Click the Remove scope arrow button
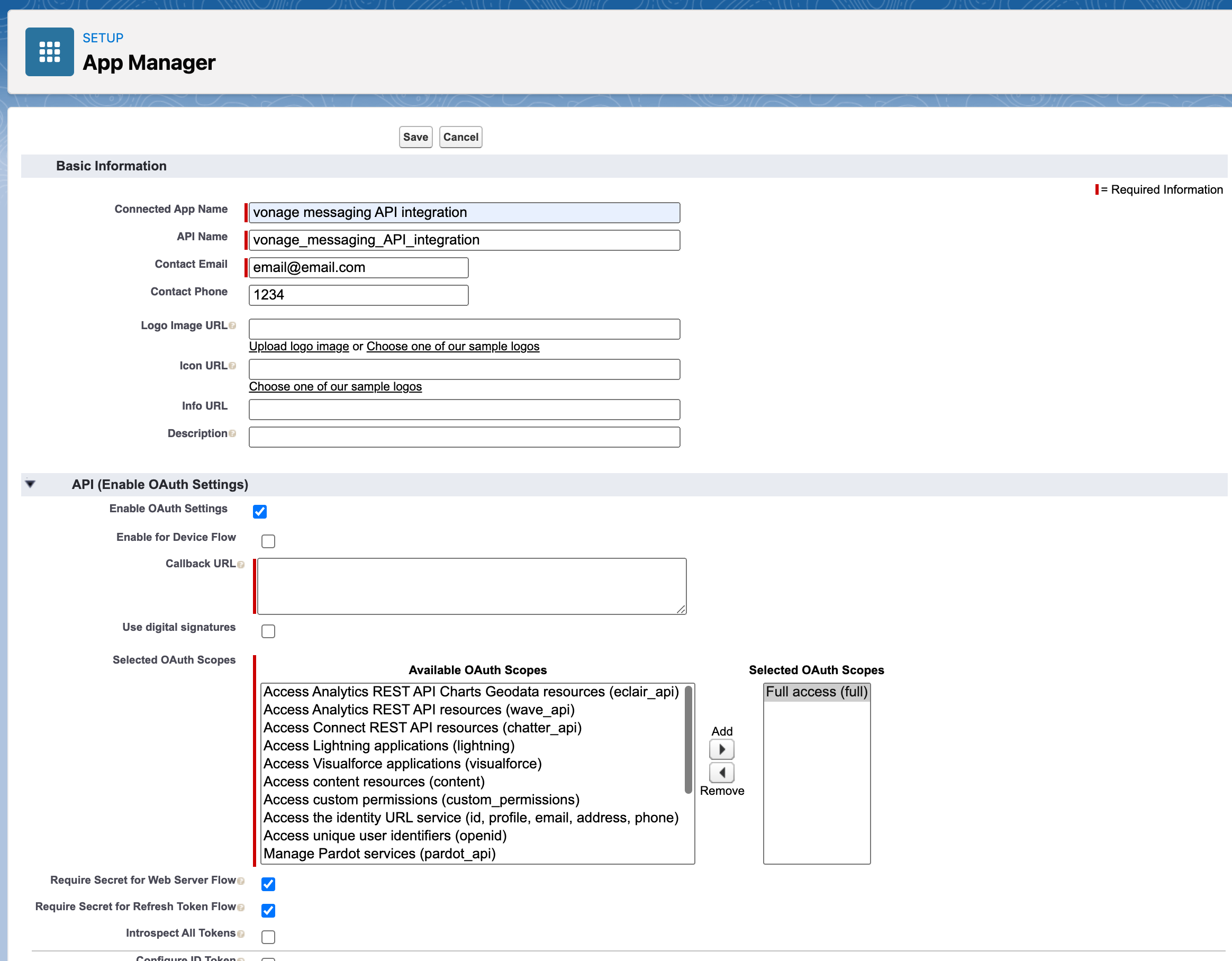 tap(721, 772)
